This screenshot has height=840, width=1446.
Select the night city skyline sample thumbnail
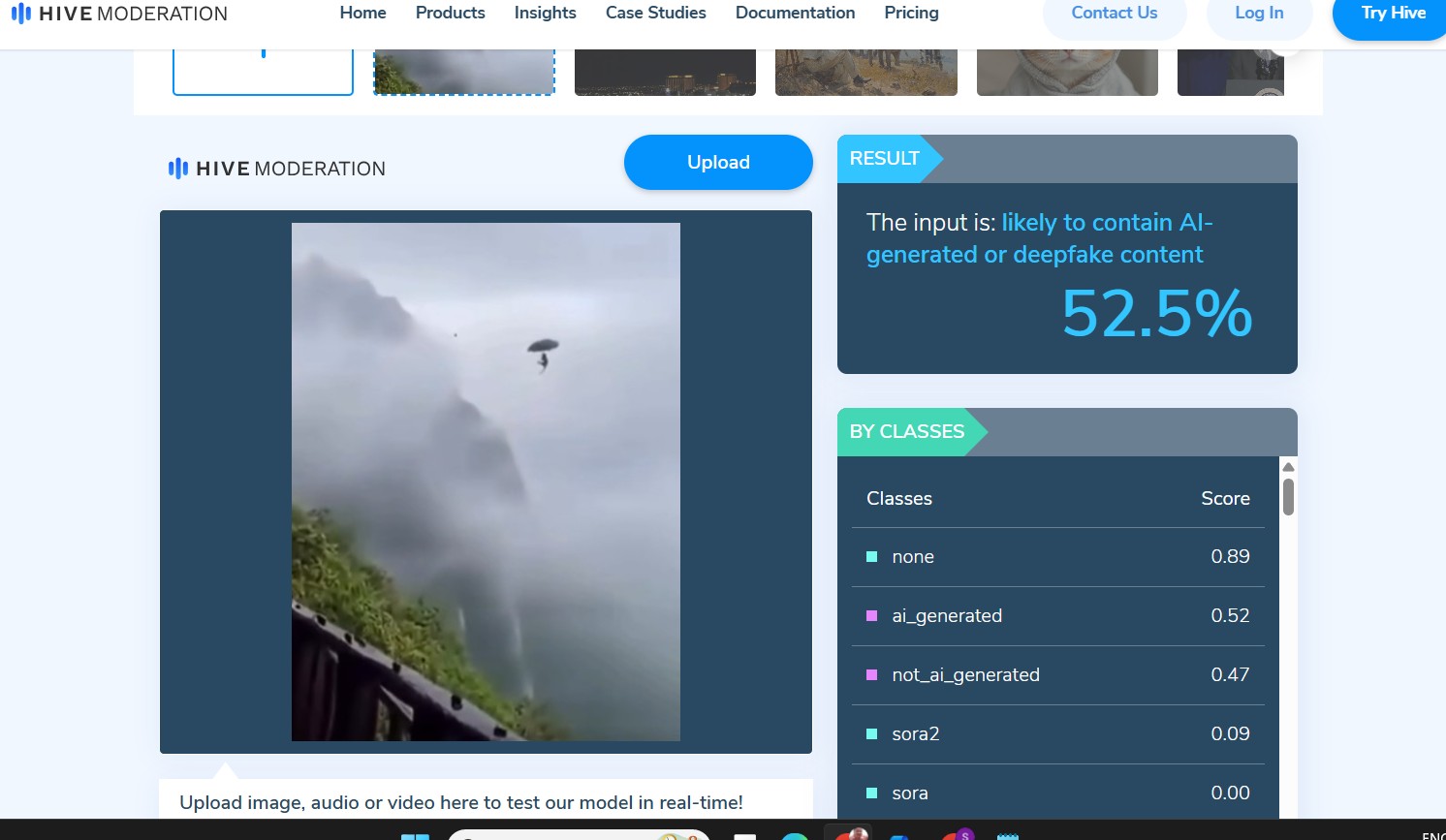click(665, 73)
